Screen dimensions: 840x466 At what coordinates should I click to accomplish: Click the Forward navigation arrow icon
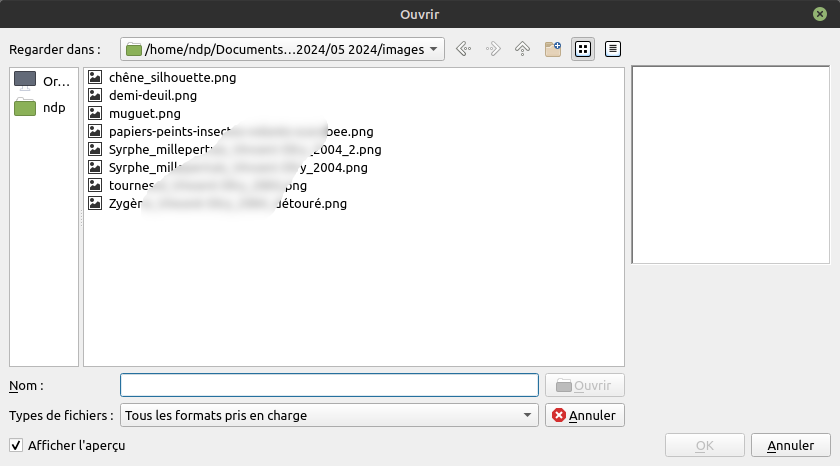click(492, 48)
